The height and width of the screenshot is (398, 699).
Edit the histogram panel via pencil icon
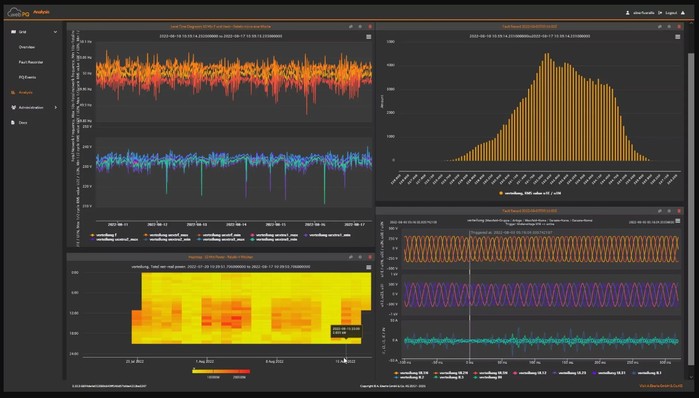(660, 26)
